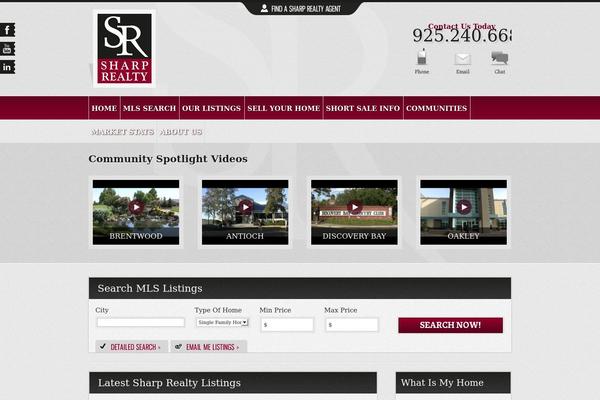Click the Phone contact icon
This screenshot has height=400, width=600.
(422, 57)
